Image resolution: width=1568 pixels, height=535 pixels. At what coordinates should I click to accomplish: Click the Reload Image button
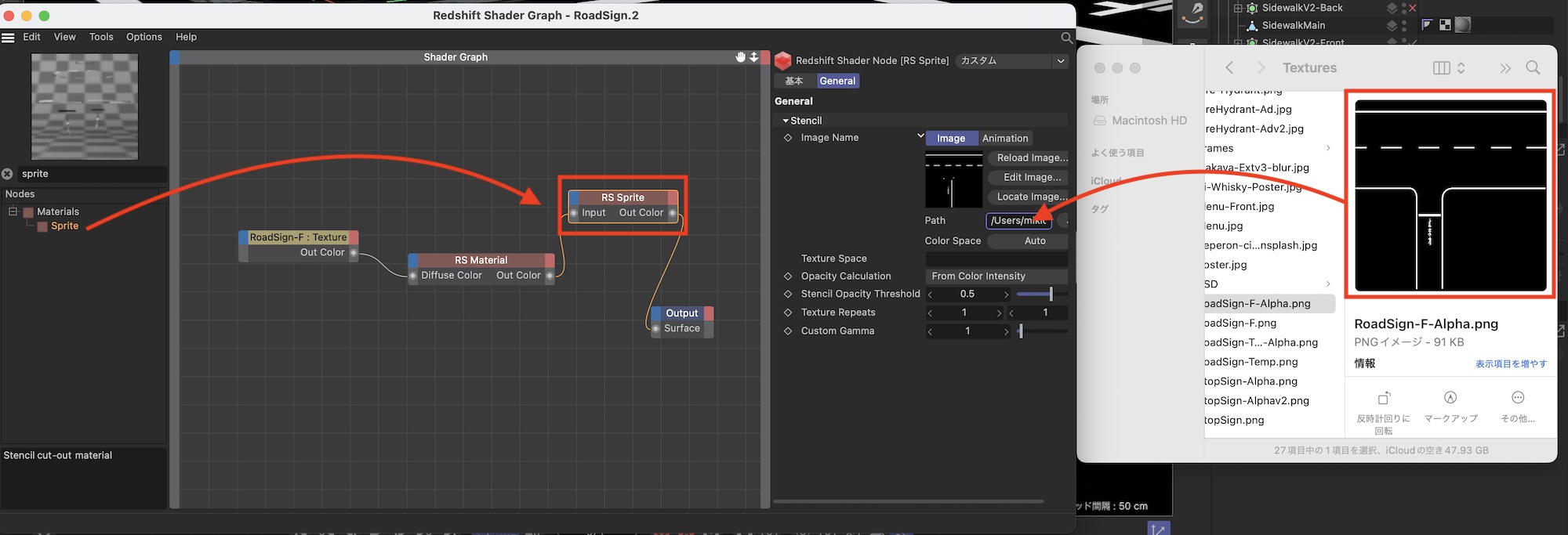click(1031, 158)
